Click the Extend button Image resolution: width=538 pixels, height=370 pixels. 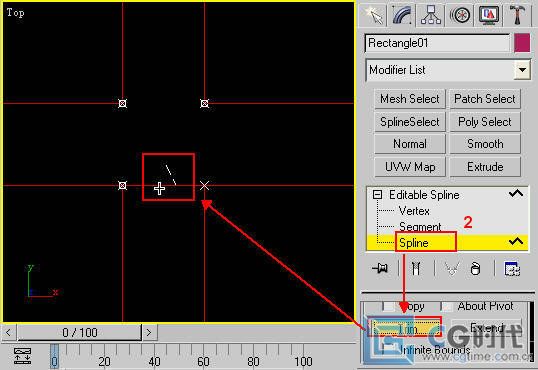(486, 327)
